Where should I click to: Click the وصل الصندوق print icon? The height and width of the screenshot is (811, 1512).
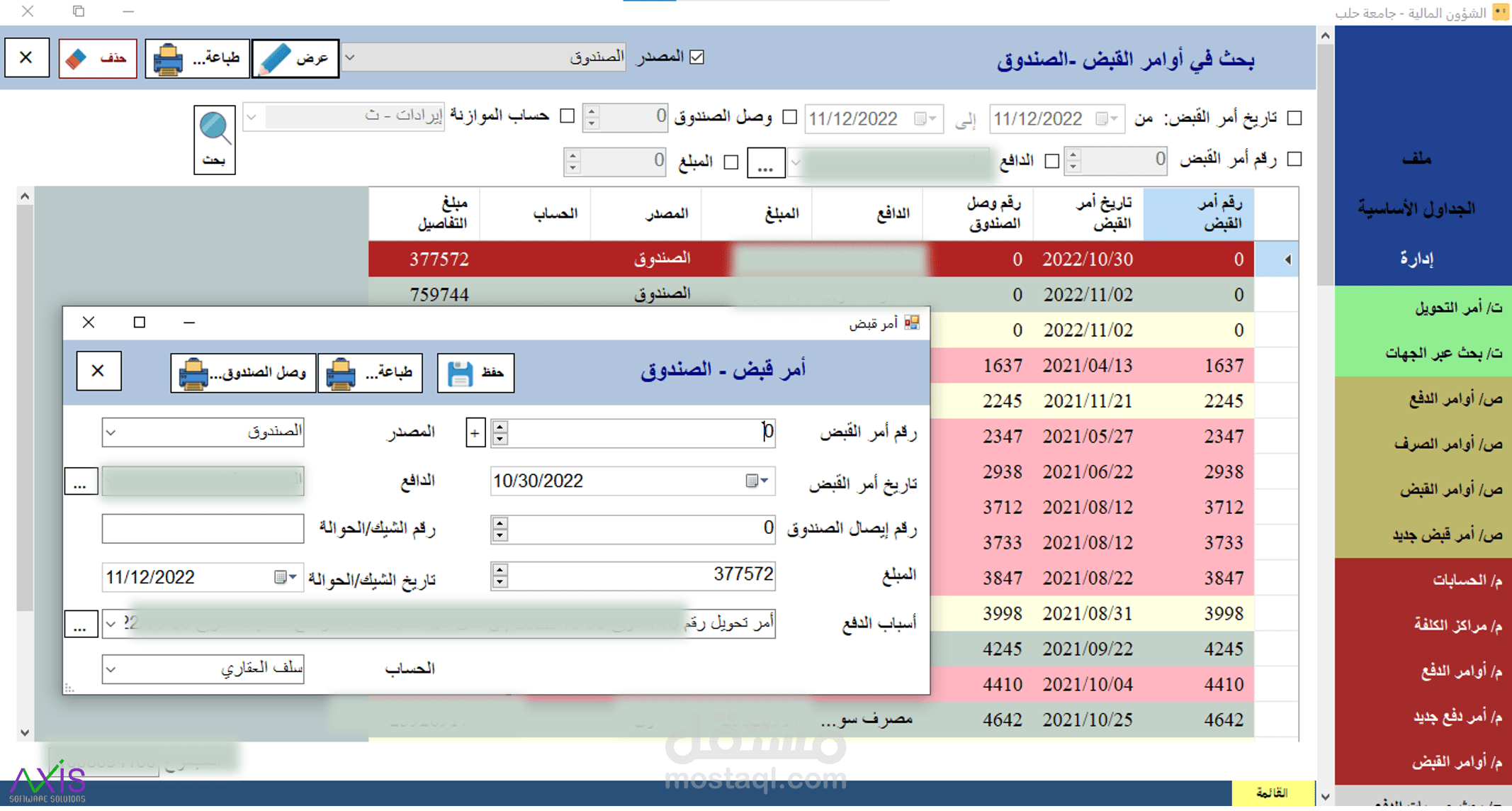193,373
